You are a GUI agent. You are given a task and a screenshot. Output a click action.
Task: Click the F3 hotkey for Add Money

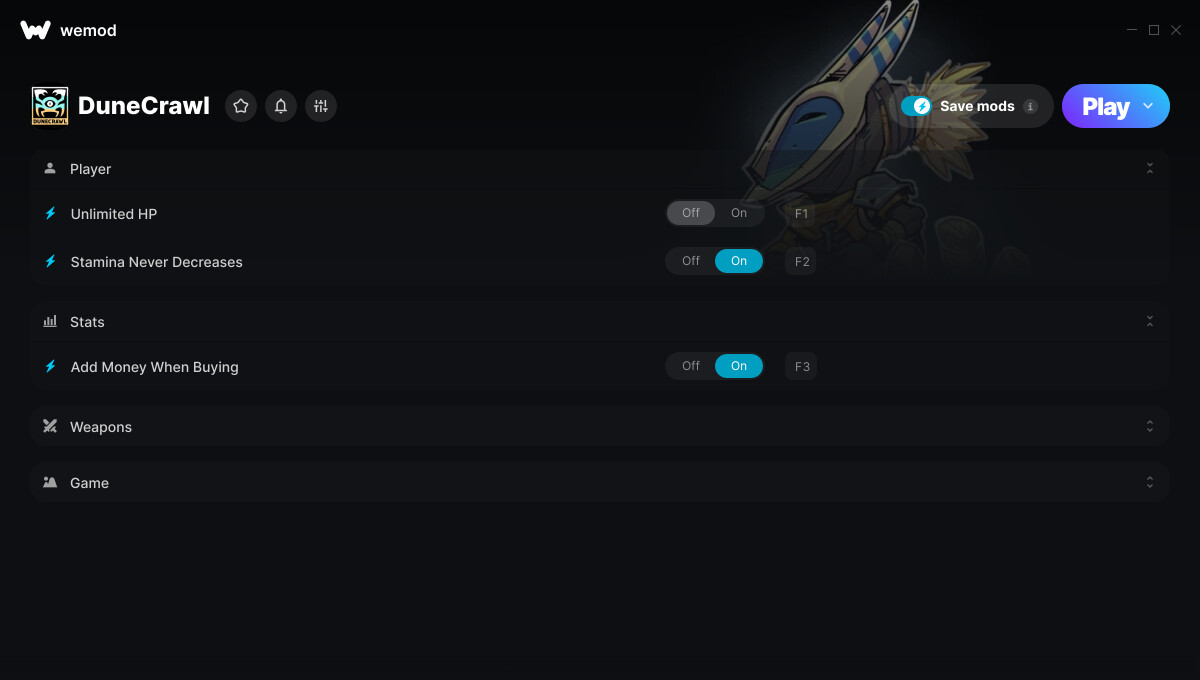[802, 367]
